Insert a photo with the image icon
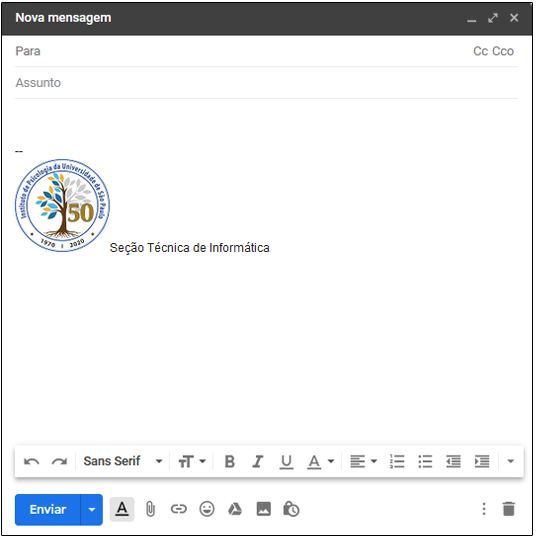The width and height of the screenshot is (536, 539). 264,509
